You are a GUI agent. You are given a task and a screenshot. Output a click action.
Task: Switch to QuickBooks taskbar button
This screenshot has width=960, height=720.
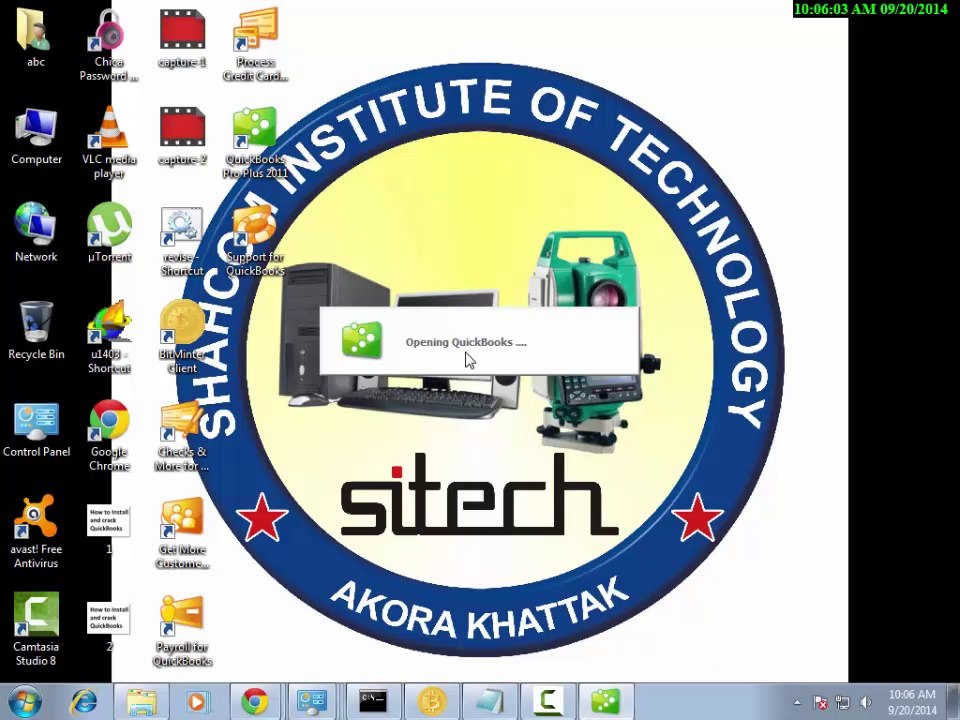tap(606, 702)
